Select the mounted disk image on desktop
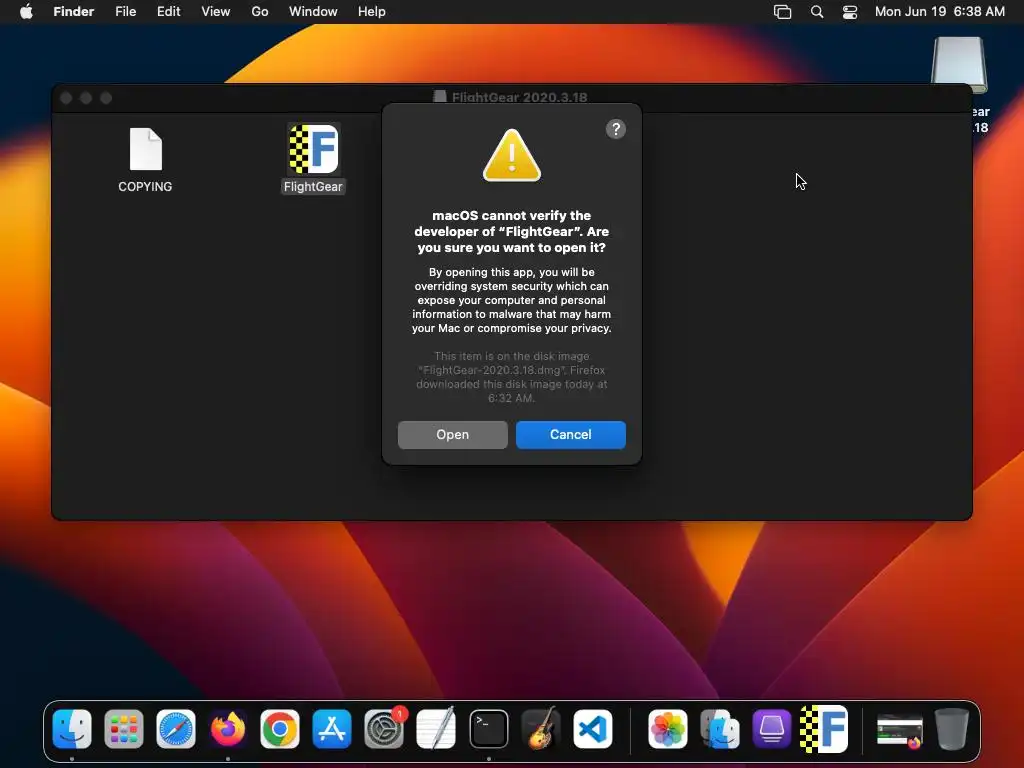The image size is (1024, 768). (x=959, y=65)
